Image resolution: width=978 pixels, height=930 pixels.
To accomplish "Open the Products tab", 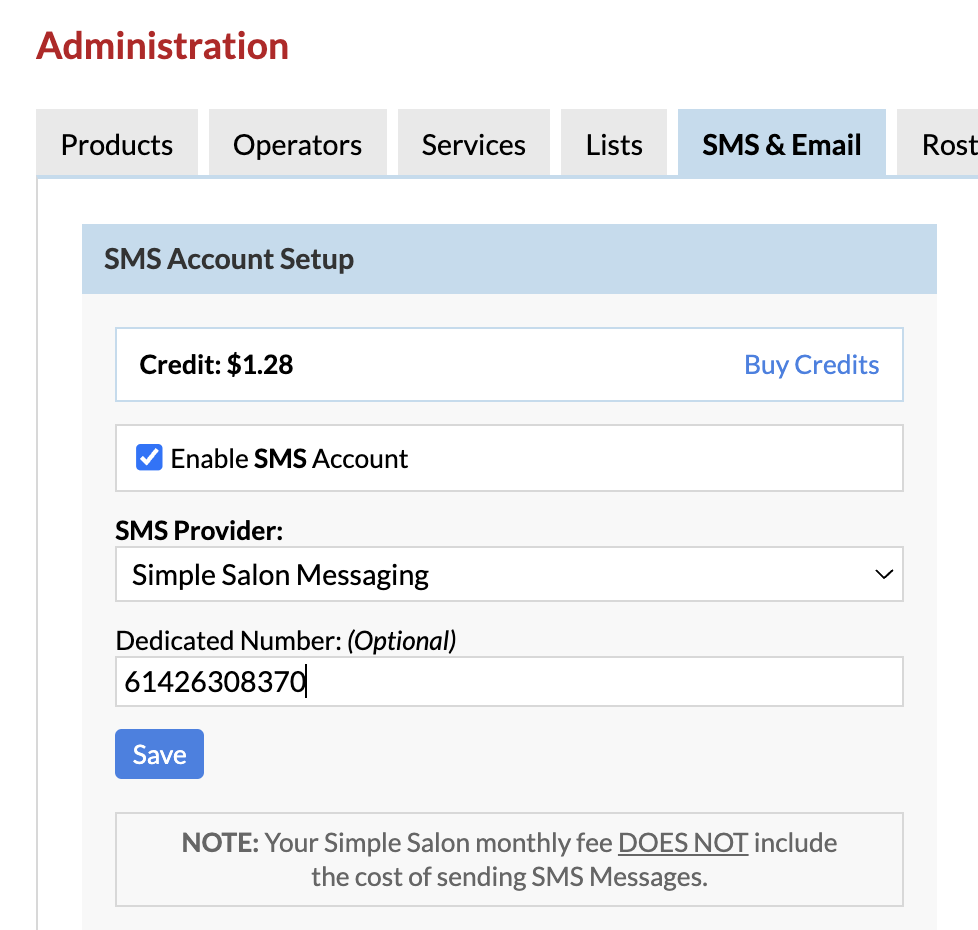I will pos(117,143).
